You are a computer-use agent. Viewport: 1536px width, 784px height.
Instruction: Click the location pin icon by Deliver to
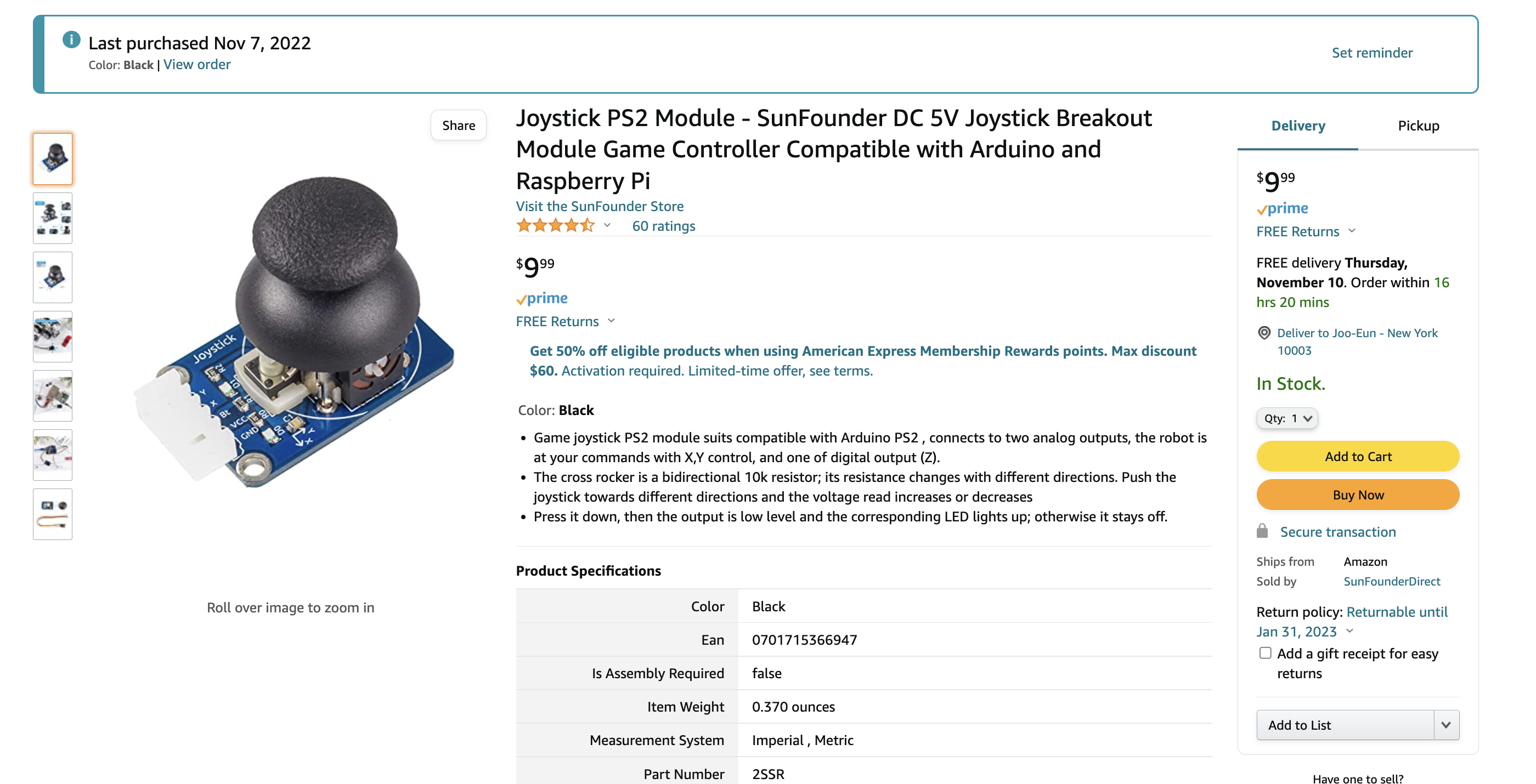pos(1263,332)
